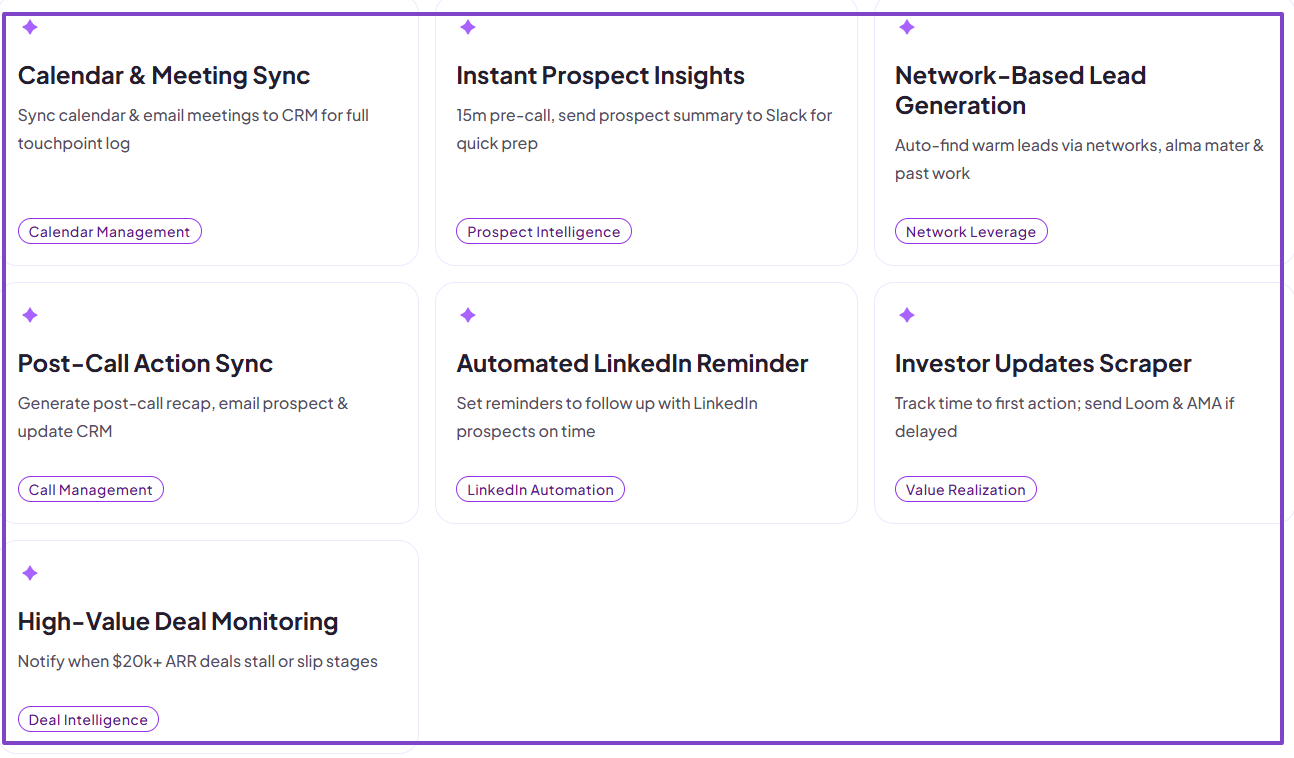Open Network-Based Lead Generation heading
The height and width of the screenshot is (758, 1294).
pos(1020,90)
